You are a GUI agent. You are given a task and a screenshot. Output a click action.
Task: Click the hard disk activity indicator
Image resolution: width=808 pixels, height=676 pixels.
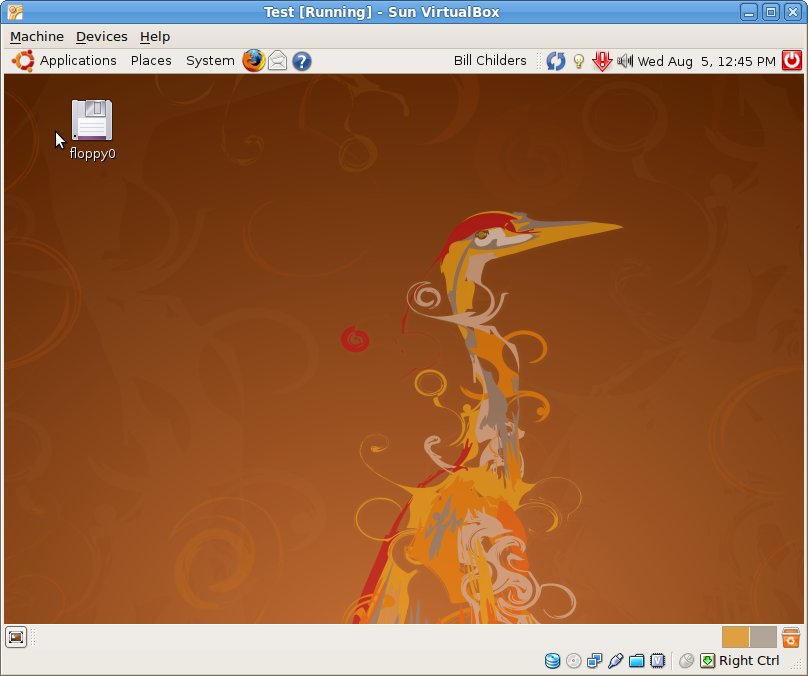(552, 660)
